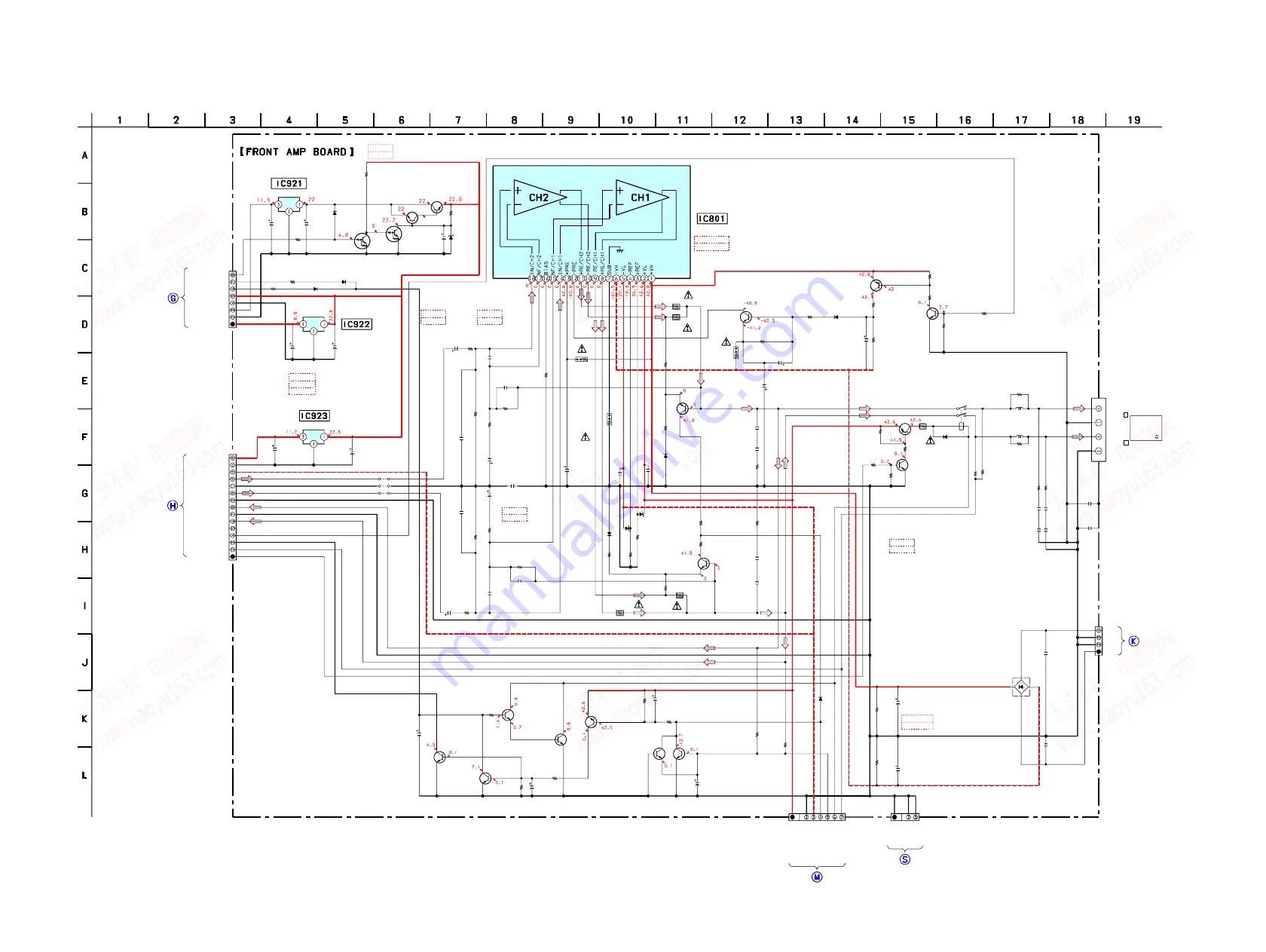Select column number 11 in top ruler
1266x952 pixels.
tap(683, 120)
